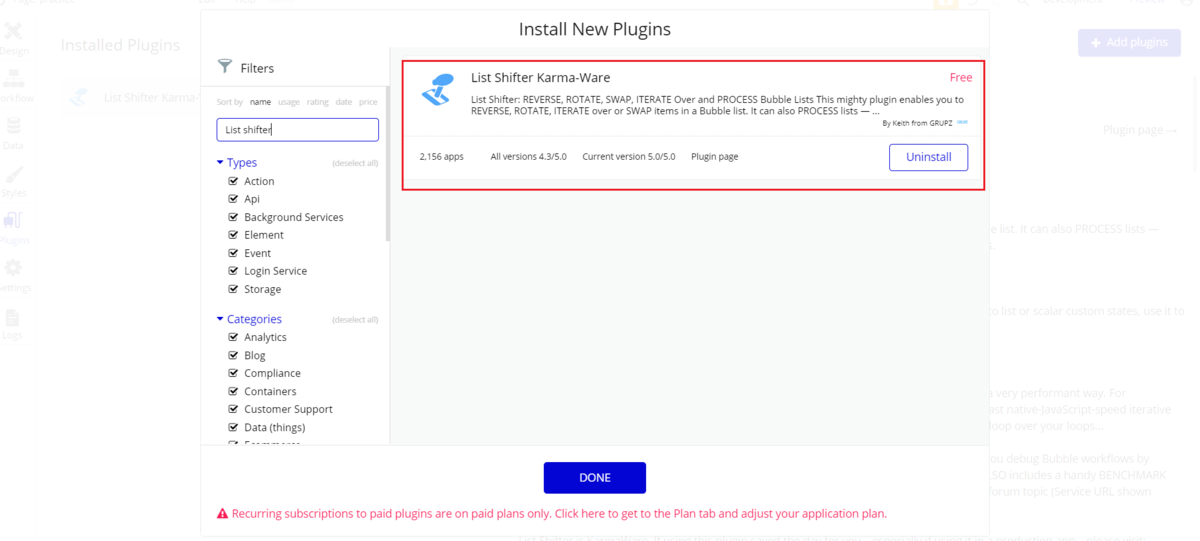Collapse the Types filter section
This screenshot has height=541, width=1200.
pos(237,162)
